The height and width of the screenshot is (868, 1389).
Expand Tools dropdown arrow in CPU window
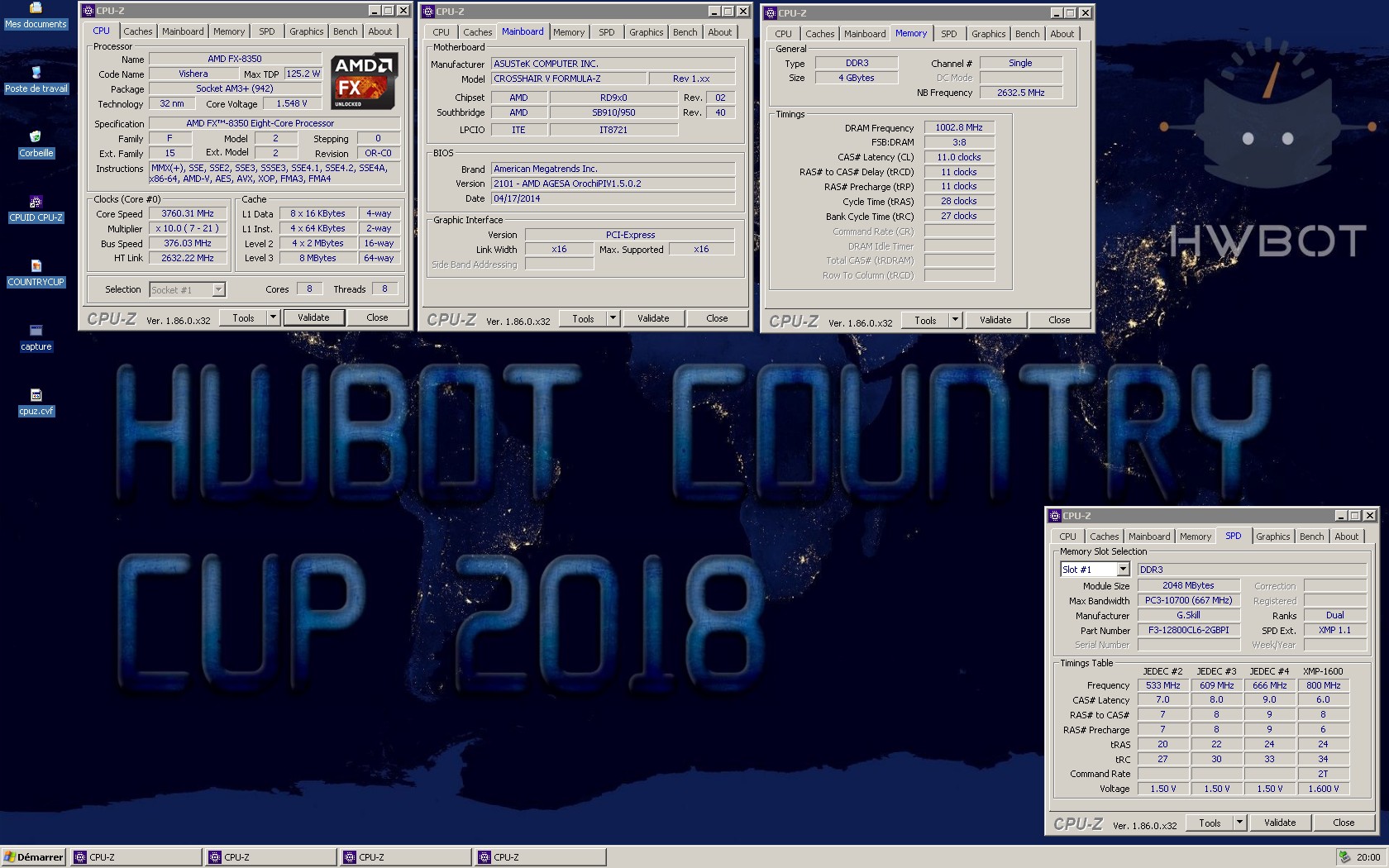click(x=273, y=317)
